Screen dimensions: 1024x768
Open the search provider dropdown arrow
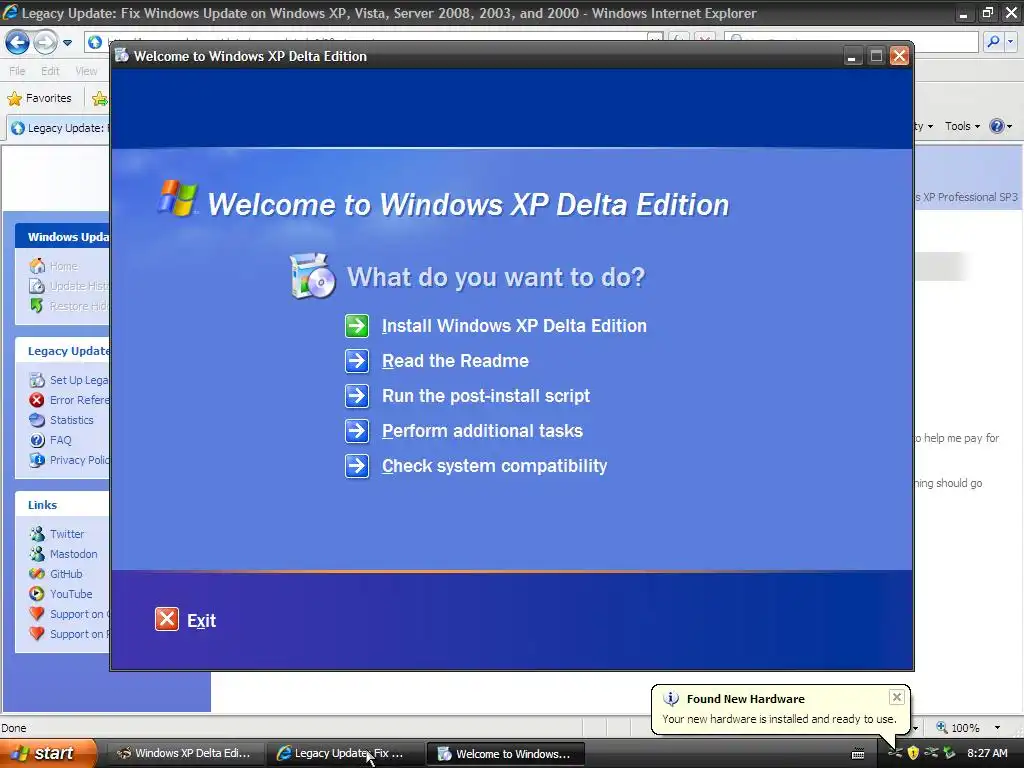pos(1010,42)
